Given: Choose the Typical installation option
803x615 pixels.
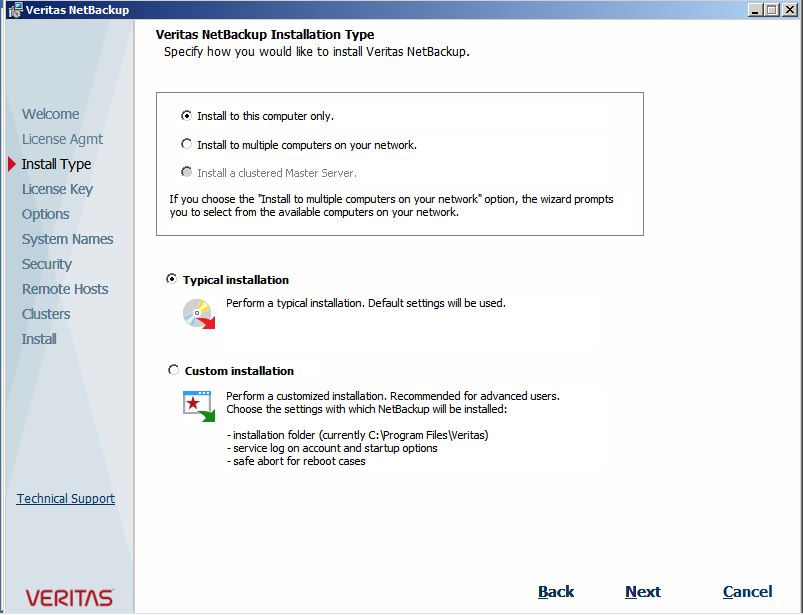Looking at the screenshot, I should (x=172, y=280).
